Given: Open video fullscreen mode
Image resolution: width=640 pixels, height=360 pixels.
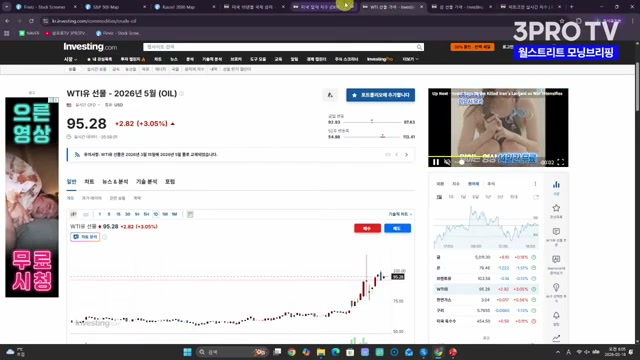Looking at the screenshot, I should coord(561,162).
